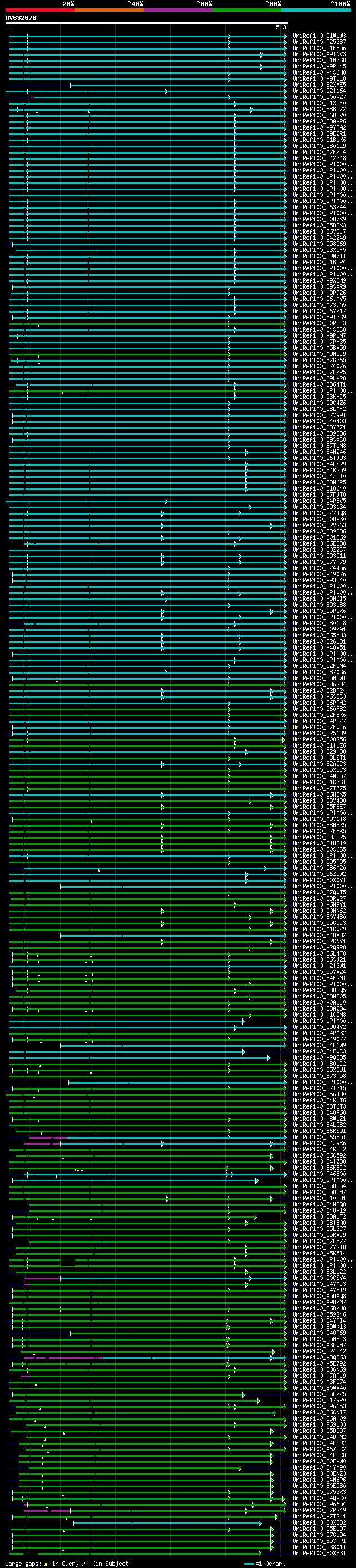Click label UniRef100_Q6VEJ7
The width and height of the screenshot is (356, 1568).
319,231
